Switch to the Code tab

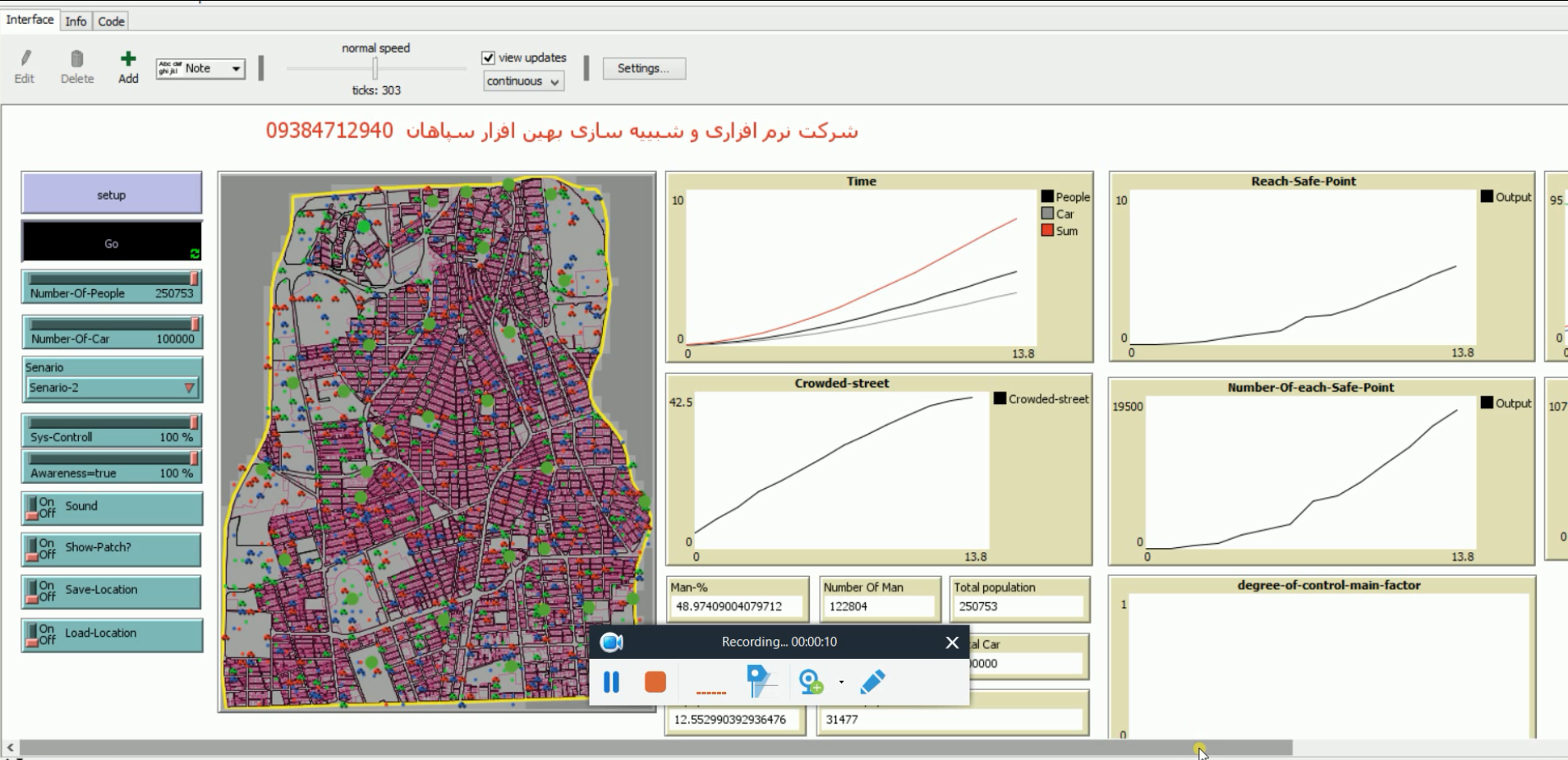(112, 21)
